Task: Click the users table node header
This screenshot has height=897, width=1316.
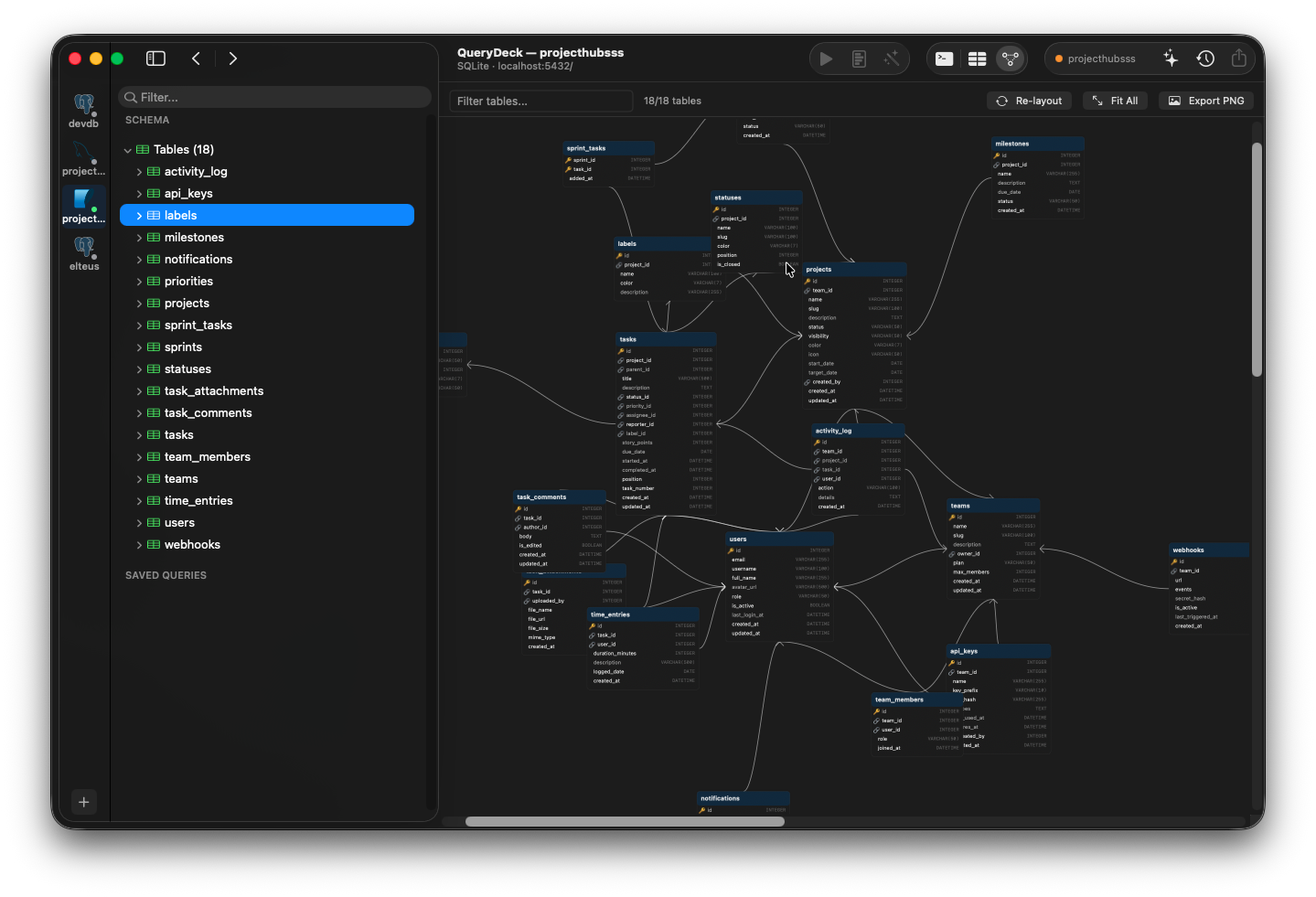Action: [779, 539]
